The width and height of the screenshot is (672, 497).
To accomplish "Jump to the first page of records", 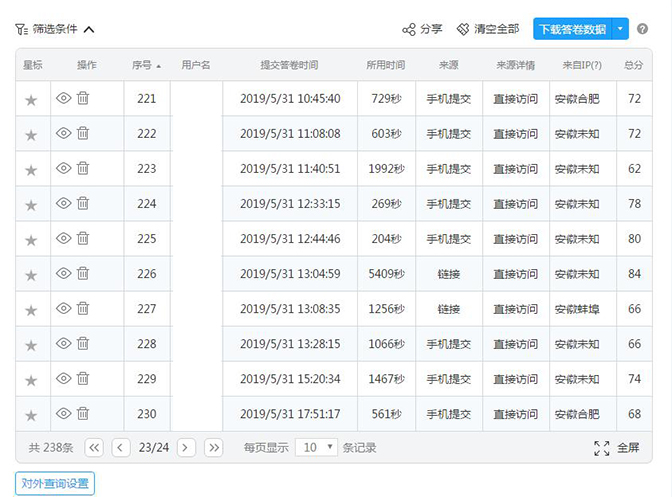I will click(x=94, y=448).
